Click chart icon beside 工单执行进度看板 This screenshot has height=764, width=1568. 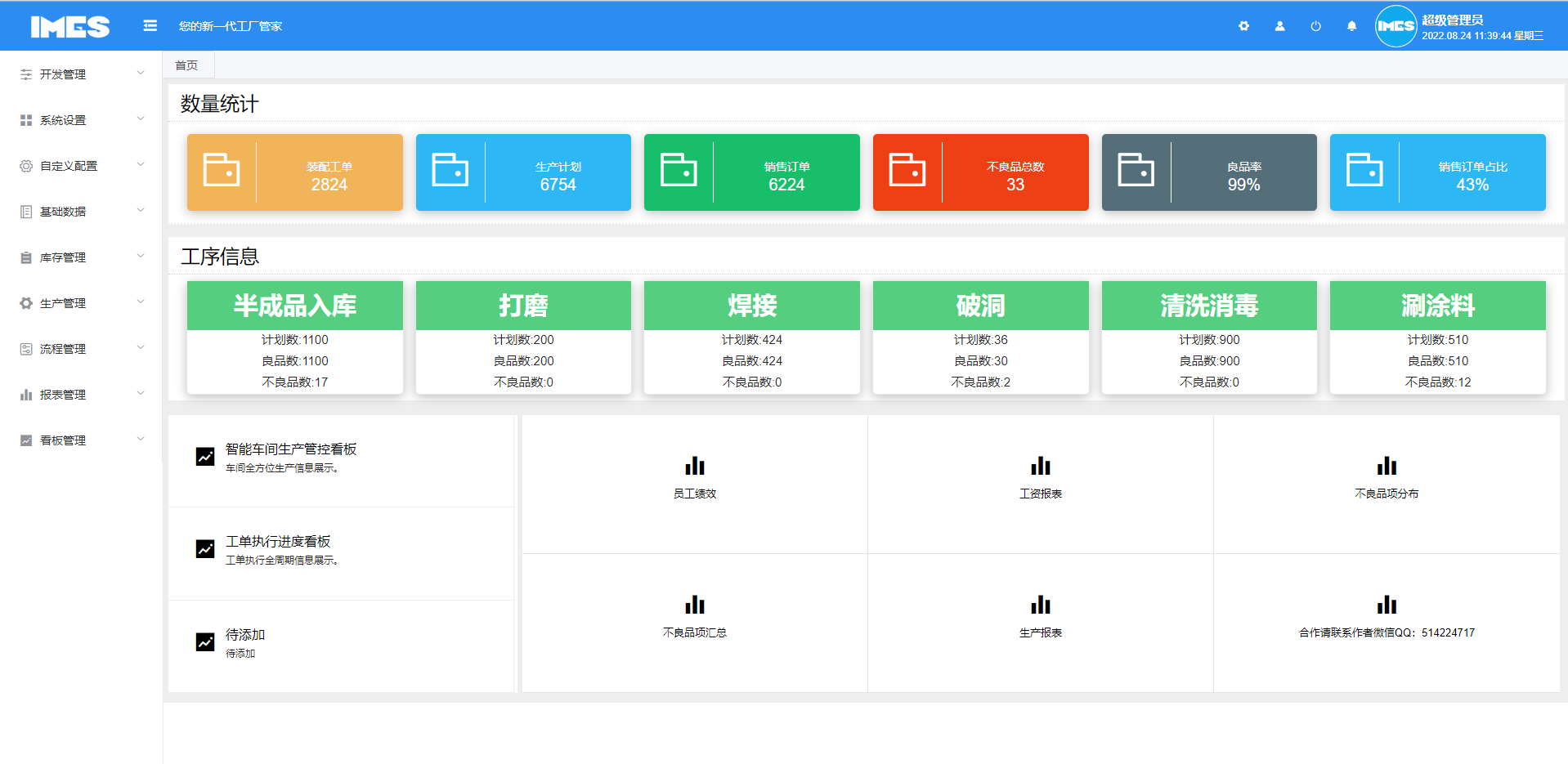[205, 549]
